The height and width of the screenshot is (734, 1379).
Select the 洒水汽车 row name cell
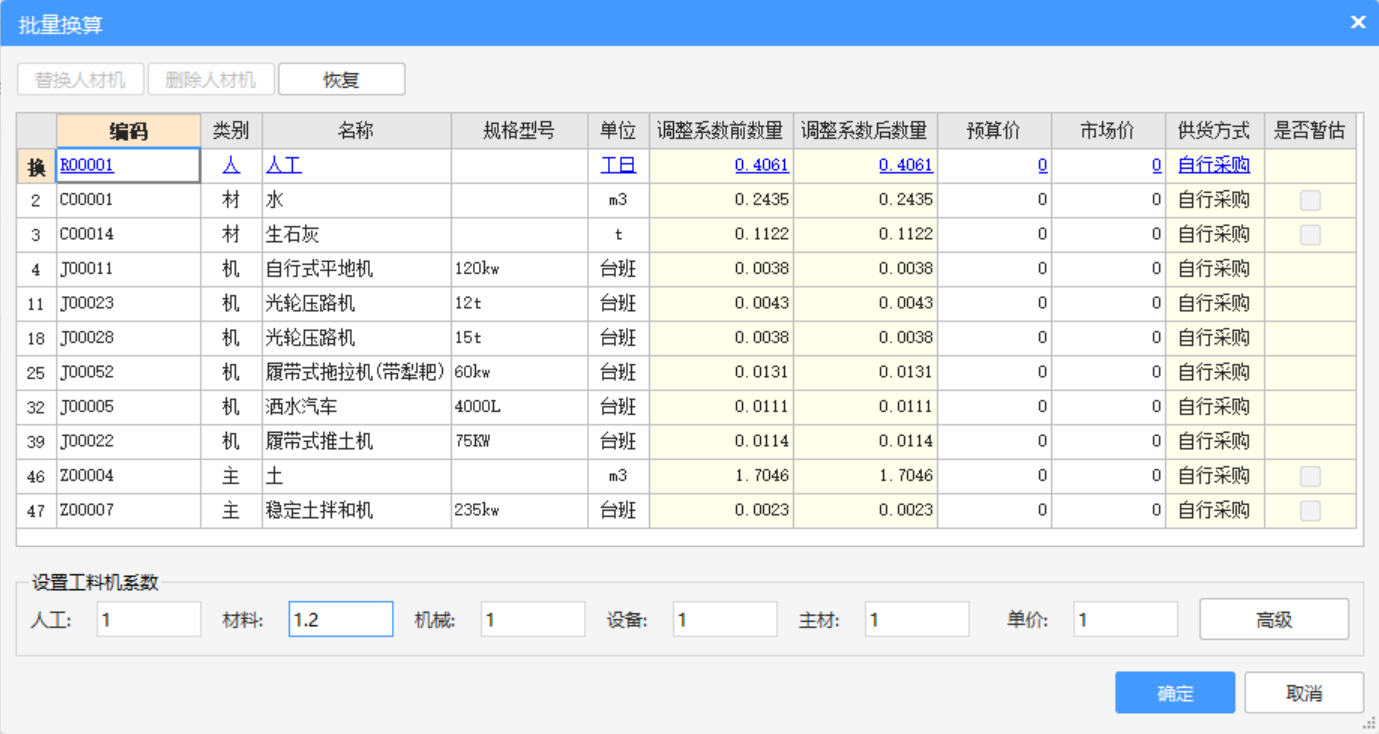(x=356, y=407)
